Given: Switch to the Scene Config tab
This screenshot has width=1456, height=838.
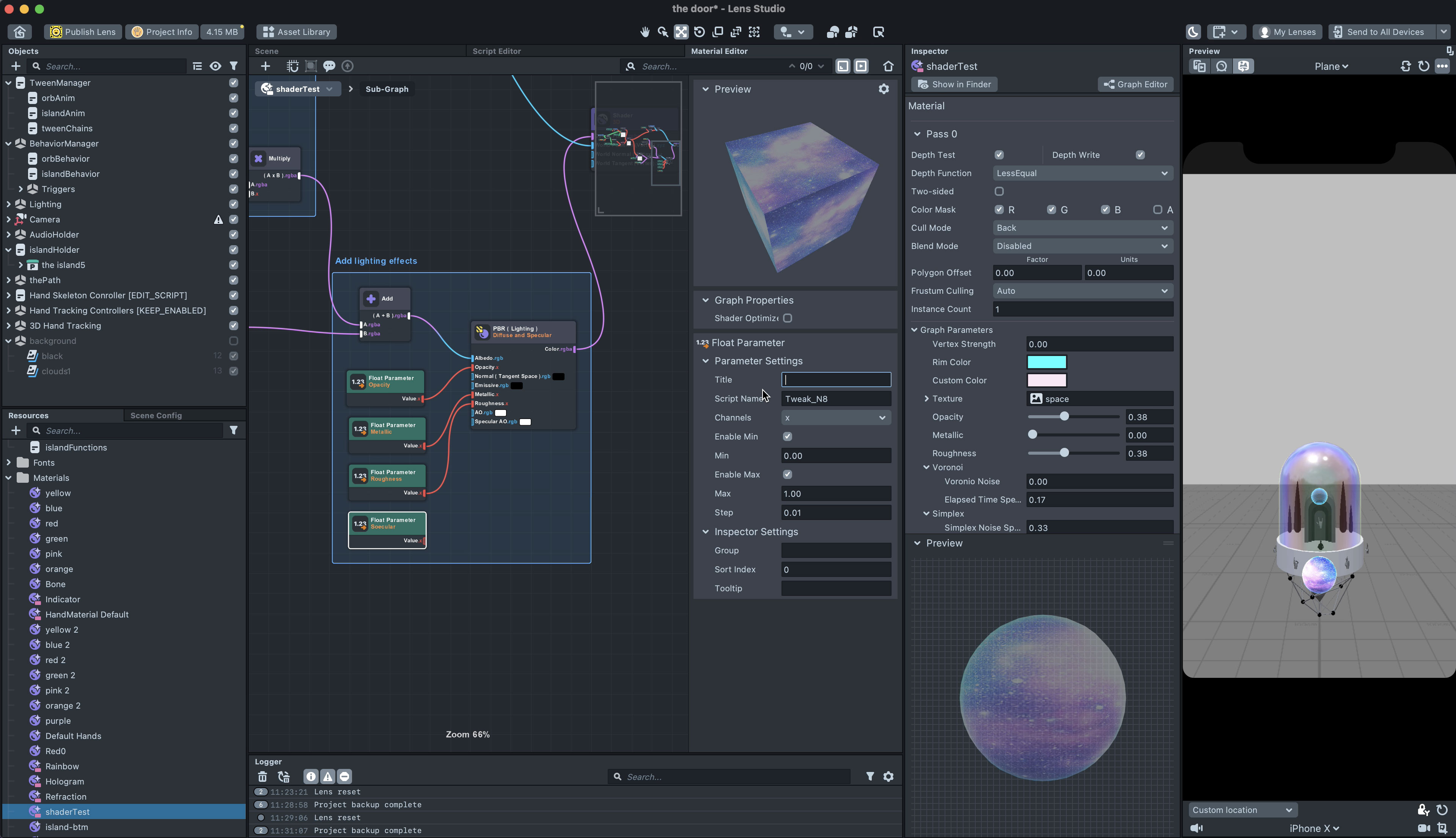Looking at the screenshot, I should (156, 415).
